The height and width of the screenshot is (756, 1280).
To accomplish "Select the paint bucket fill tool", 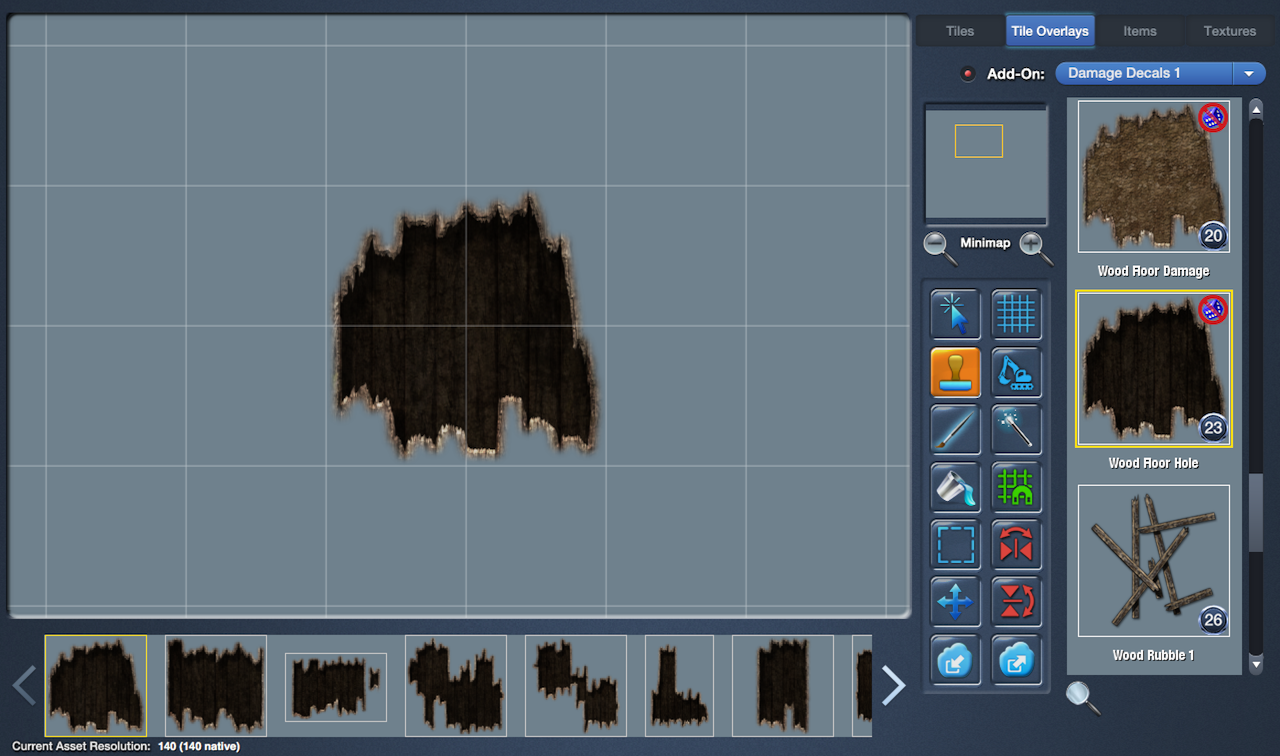I will 955,488.
